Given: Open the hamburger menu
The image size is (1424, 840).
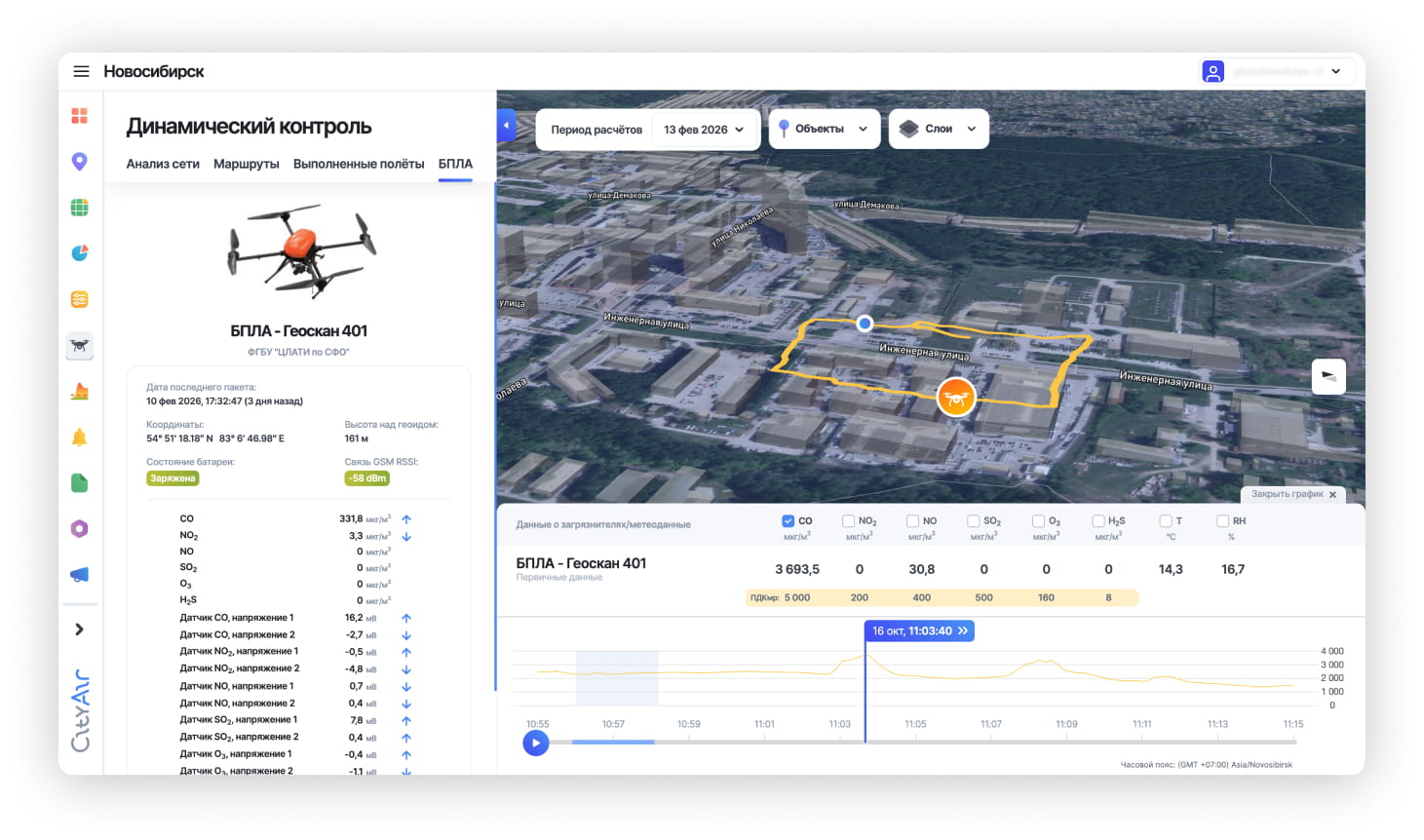Looking at the screenshot, I should [x=81, y=71].
